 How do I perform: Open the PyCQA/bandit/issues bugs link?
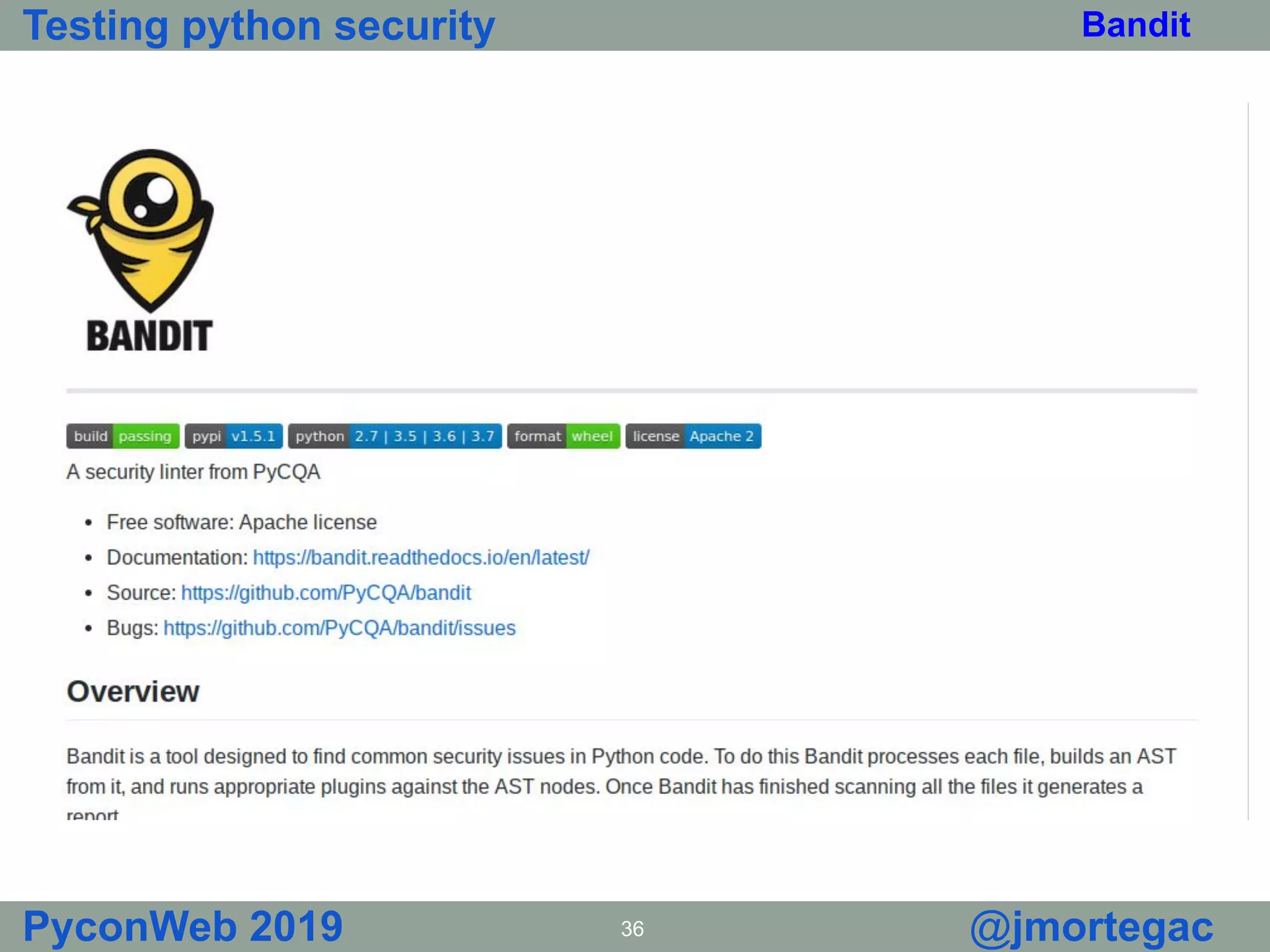tap(340, 628)
